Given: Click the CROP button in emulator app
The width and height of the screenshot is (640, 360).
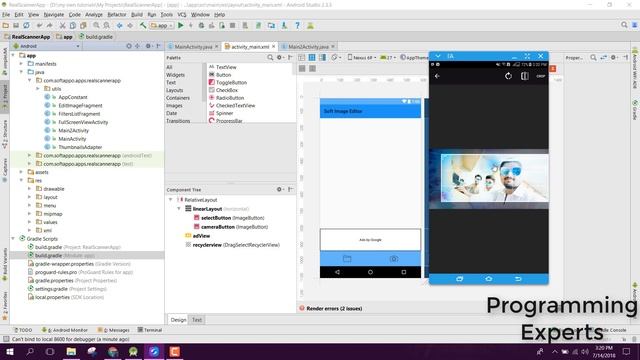Looking at the screenshot, I should pos(541,76).
